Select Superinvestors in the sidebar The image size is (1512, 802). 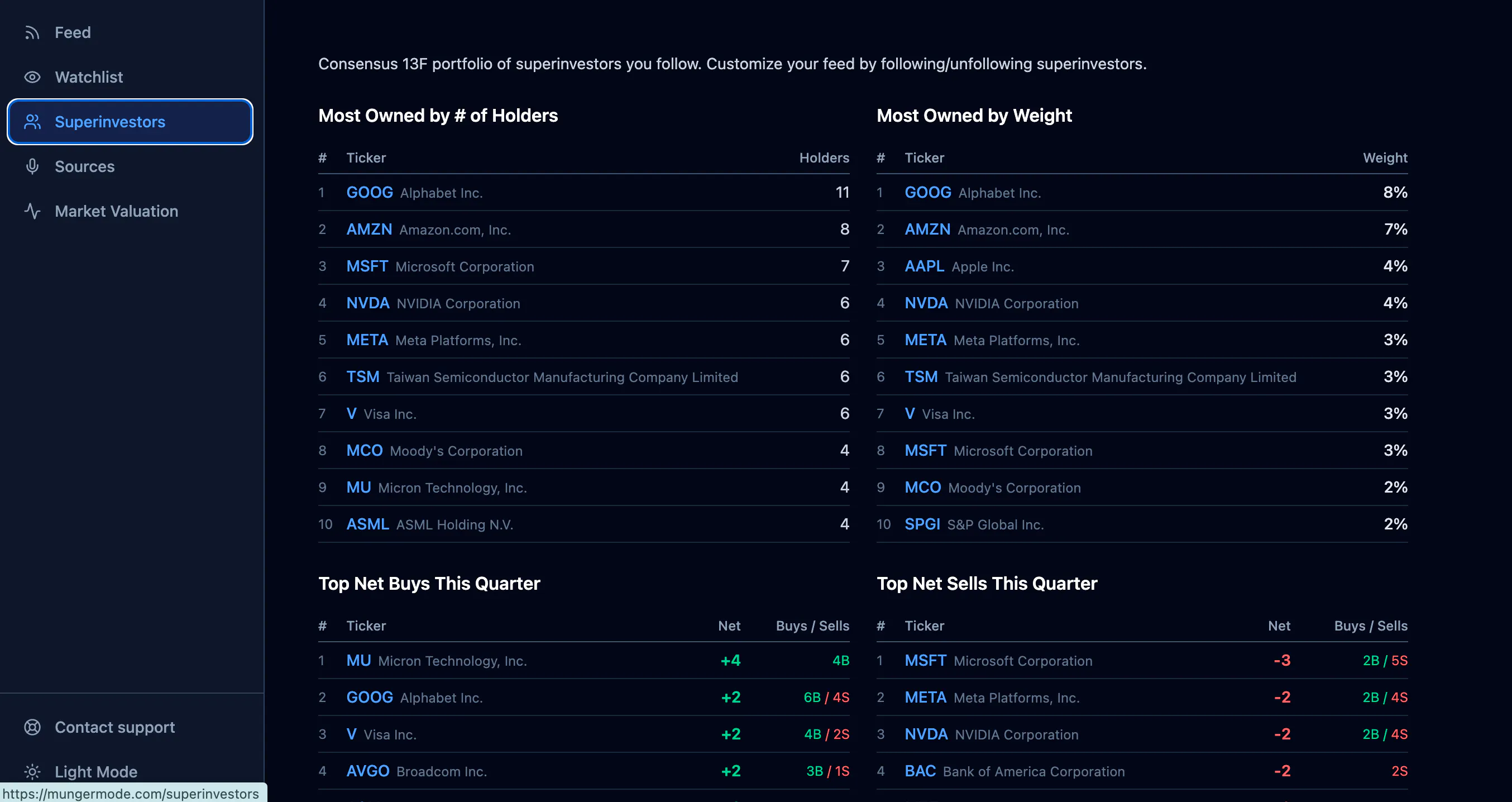point(130,122)
